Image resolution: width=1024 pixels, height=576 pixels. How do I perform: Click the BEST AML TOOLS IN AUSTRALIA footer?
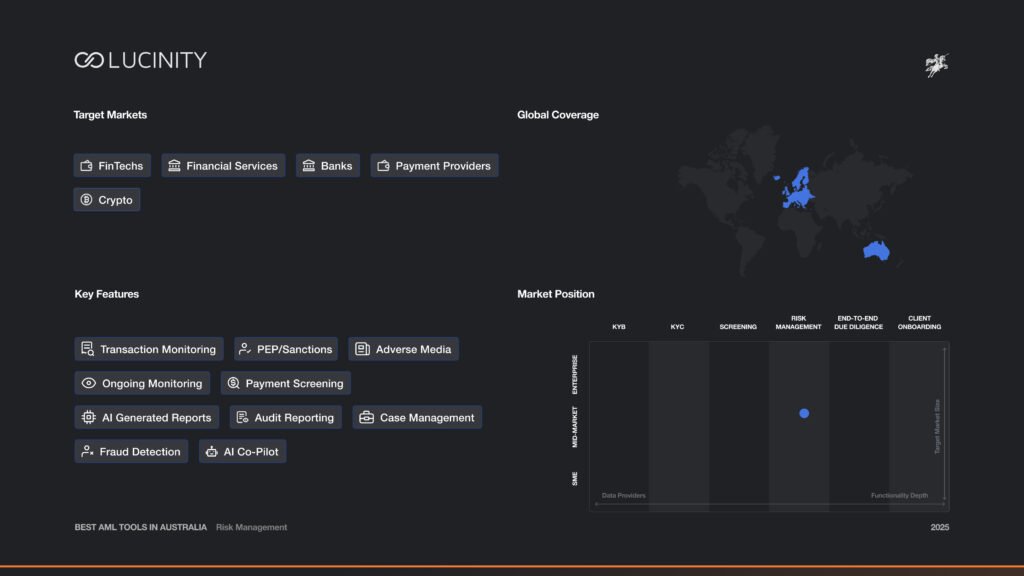tap(140, 527)
